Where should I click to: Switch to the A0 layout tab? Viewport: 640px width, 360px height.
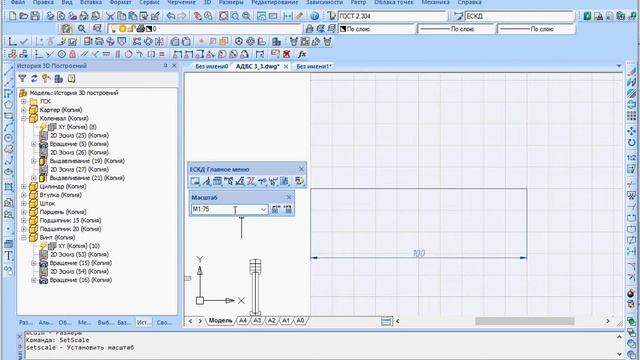click(300, 321)
